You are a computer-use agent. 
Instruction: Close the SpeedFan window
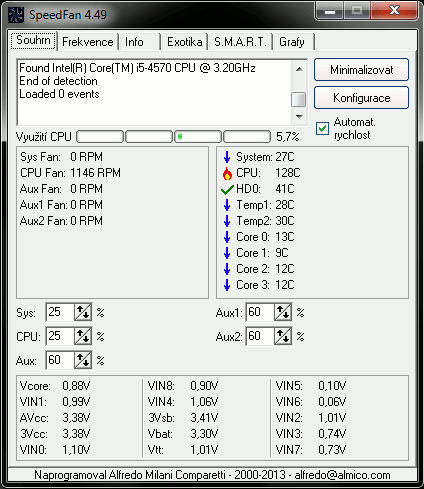tap(395, 11)
